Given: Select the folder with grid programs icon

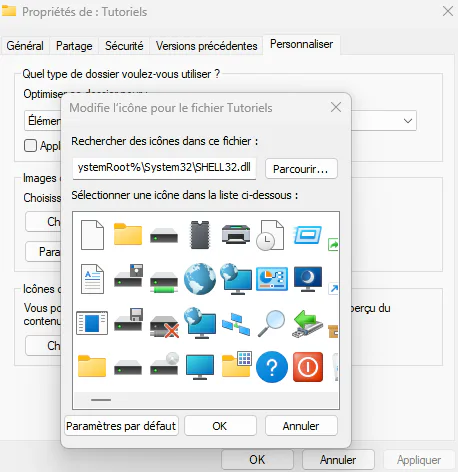Looking at the screenshot, I should point(237,364).
